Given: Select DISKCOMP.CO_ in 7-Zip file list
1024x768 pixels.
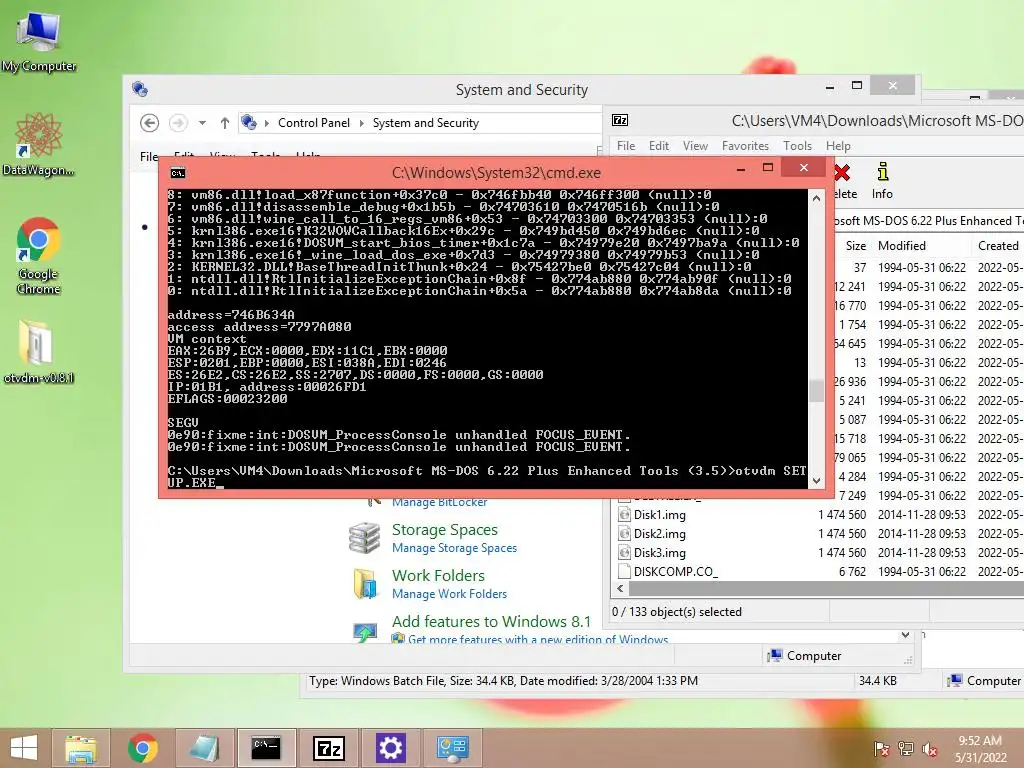Looking at the screenshot, I should tap(676, 571).
